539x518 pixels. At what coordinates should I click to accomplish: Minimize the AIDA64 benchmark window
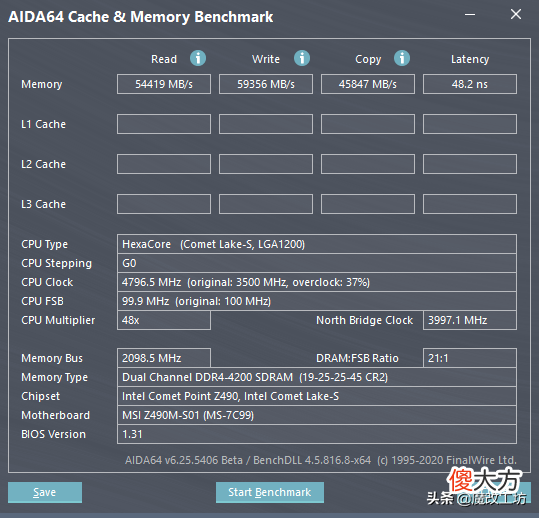tap(470, 14)
